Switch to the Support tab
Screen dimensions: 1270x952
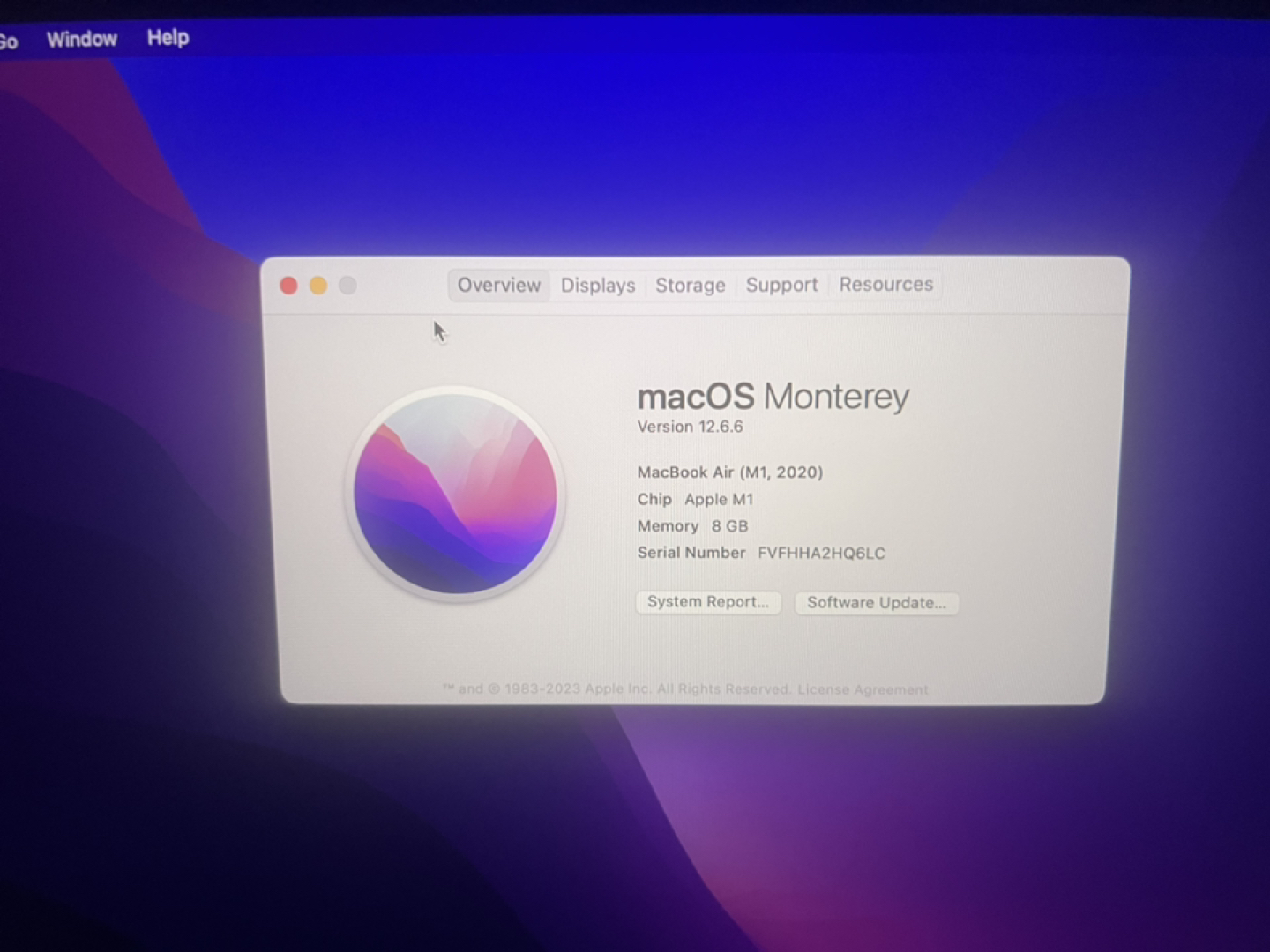[782, 285]
